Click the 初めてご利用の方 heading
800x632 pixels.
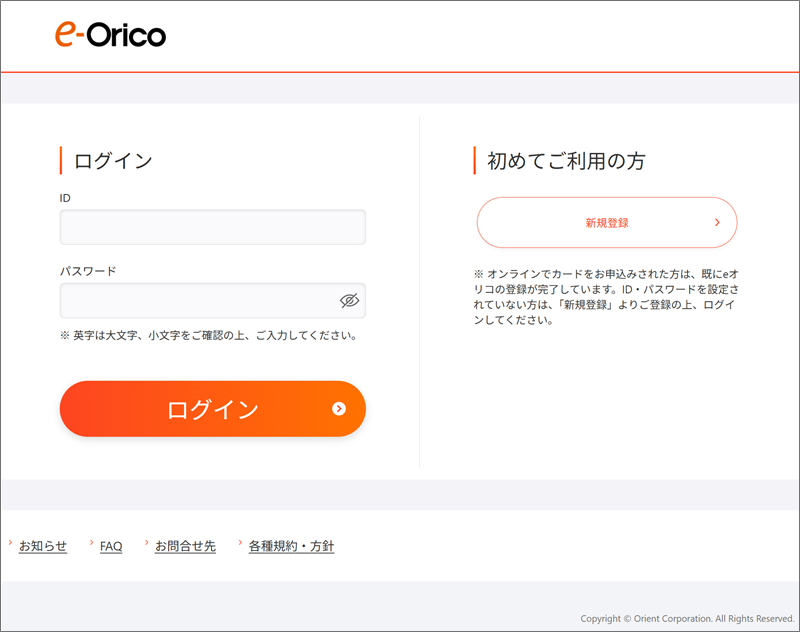566,161
